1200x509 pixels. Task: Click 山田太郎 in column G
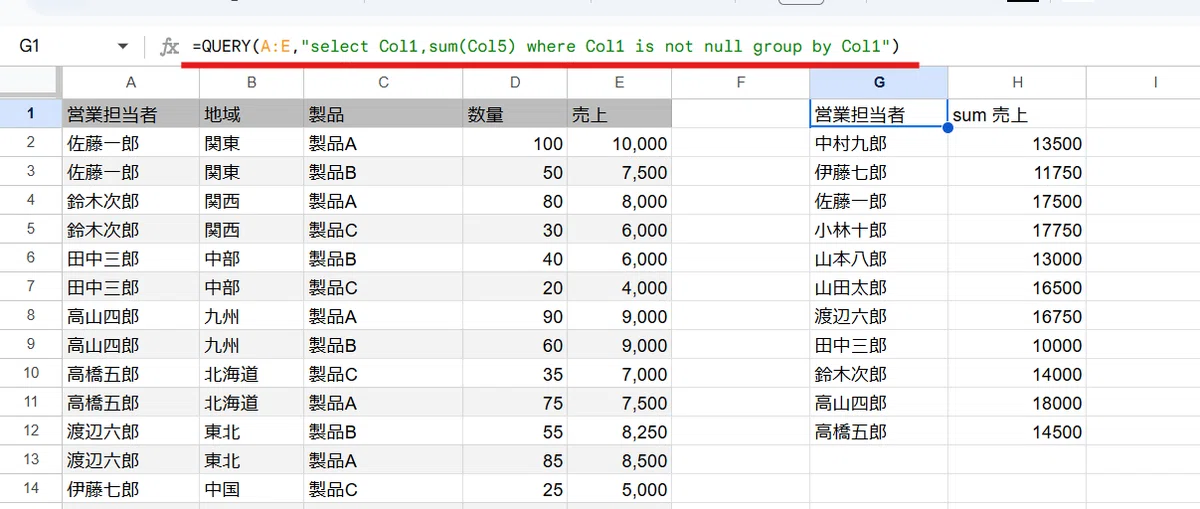pyautogui.click(x=878, y=287)
